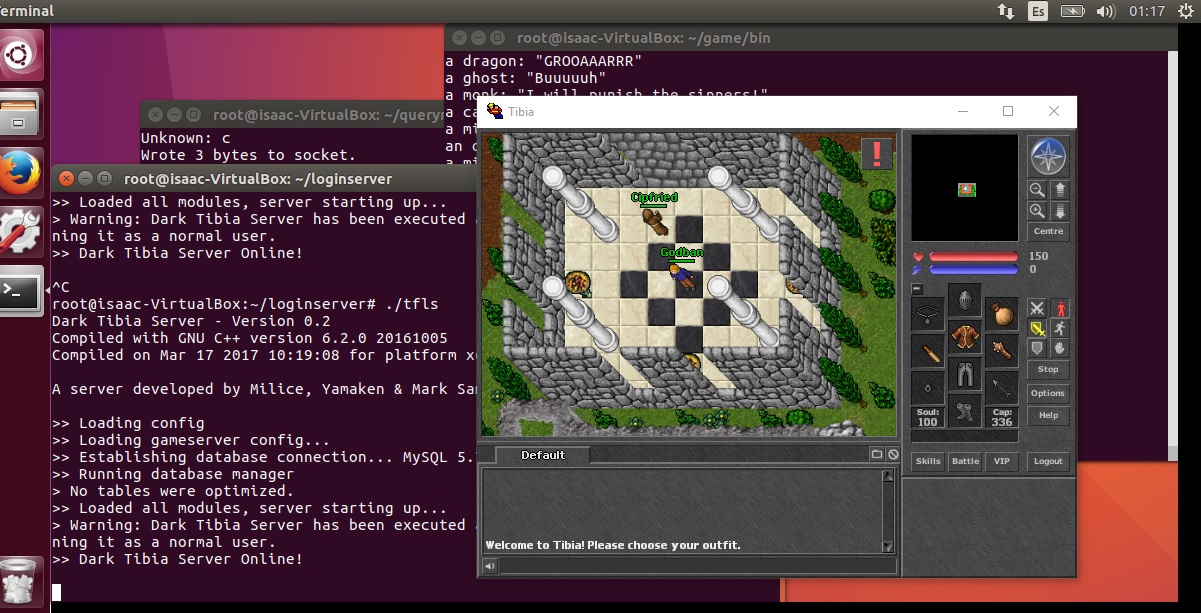Image resolution: width=1201 pixels, height=613 pixels.
Task: Select chase opponent mode
Action: pos(1059,328)
